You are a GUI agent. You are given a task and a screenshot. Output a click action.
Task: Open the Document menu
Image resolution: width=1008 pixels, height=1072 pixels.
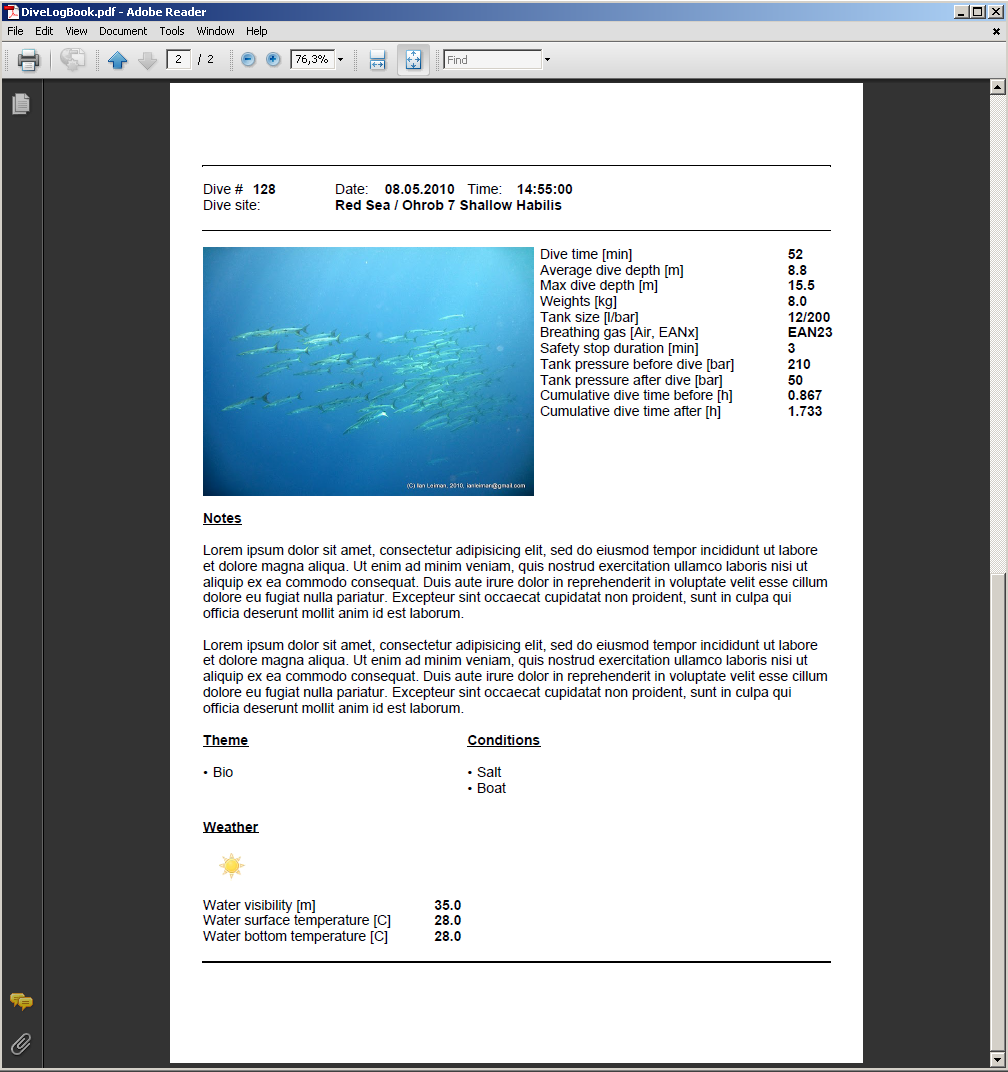tap(123, 31)
